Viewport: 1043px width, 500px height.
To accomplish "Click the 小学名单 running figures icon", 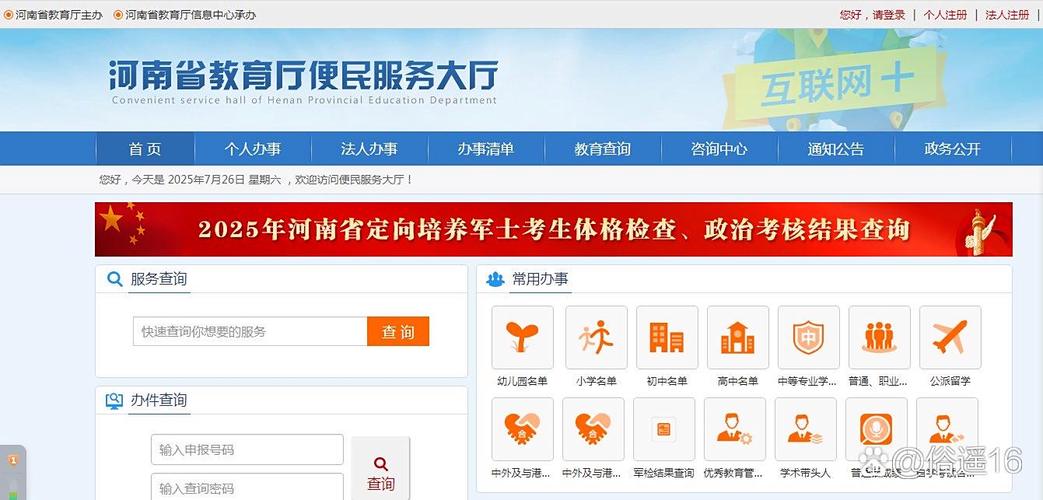I will click(x=596, y=337).
